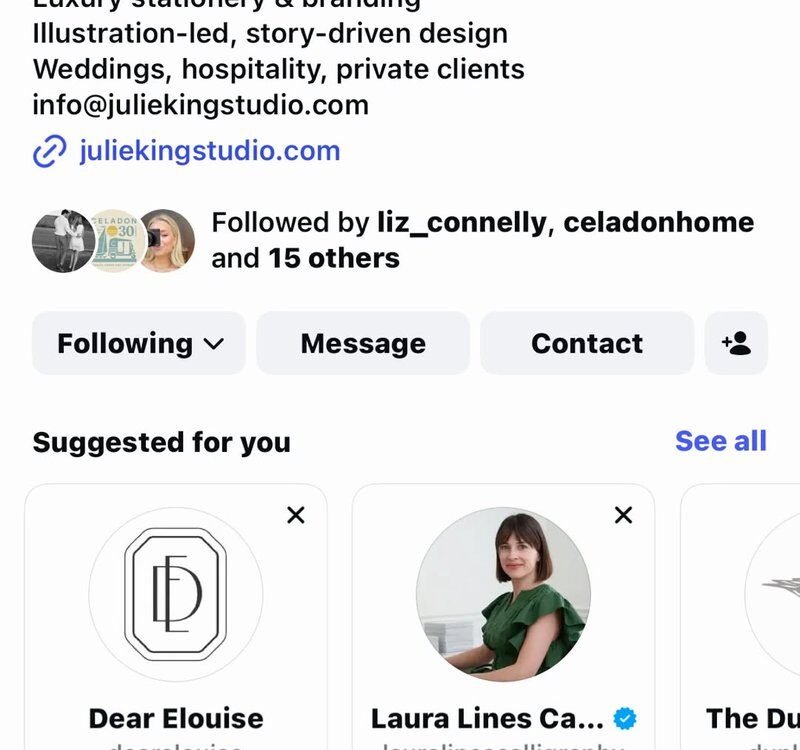
Task: Send a message via Message button
Action: pyautogui.click(x=363, y=343)
